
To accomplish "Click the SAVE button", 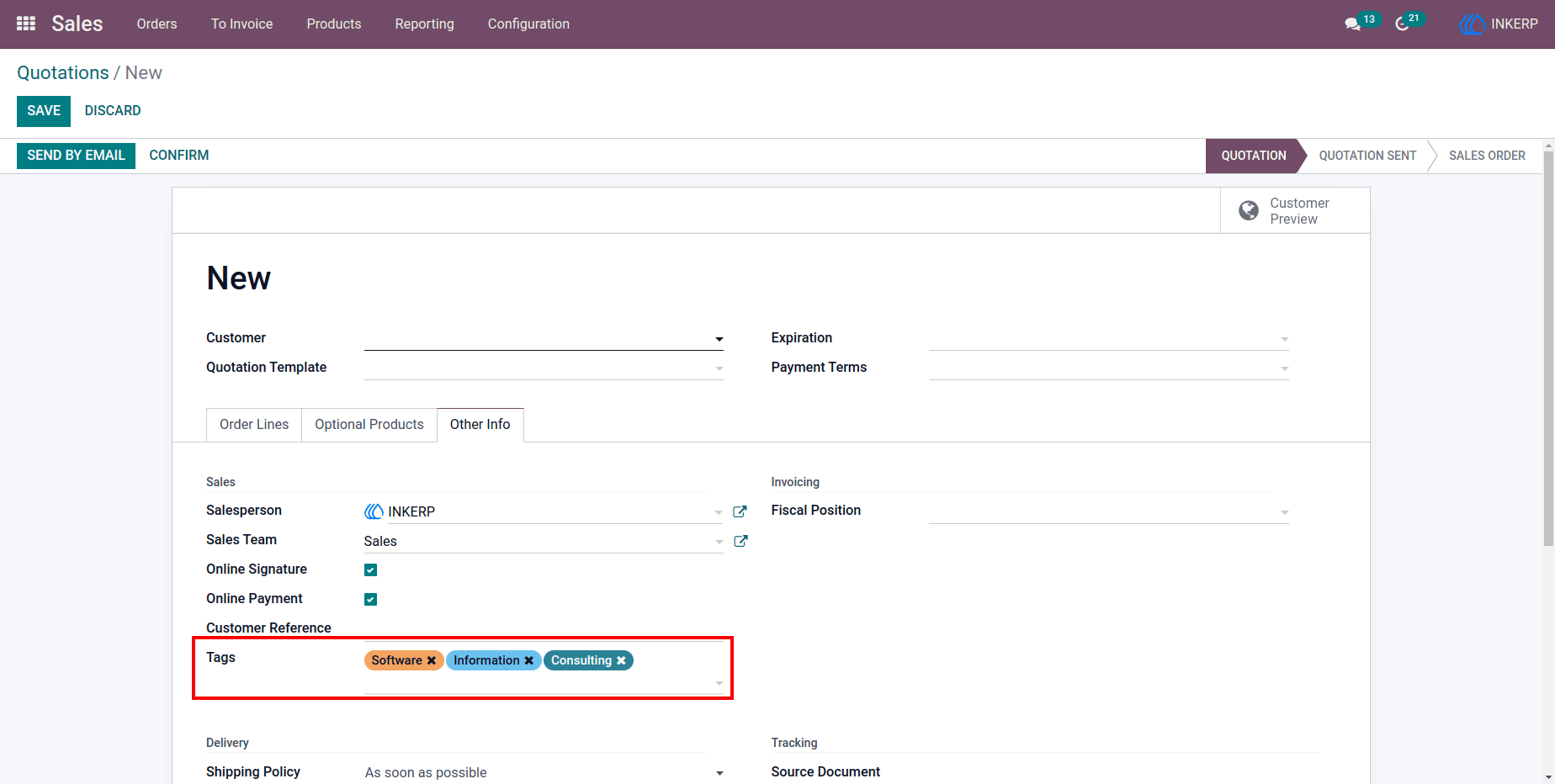I will click(44, 111).
